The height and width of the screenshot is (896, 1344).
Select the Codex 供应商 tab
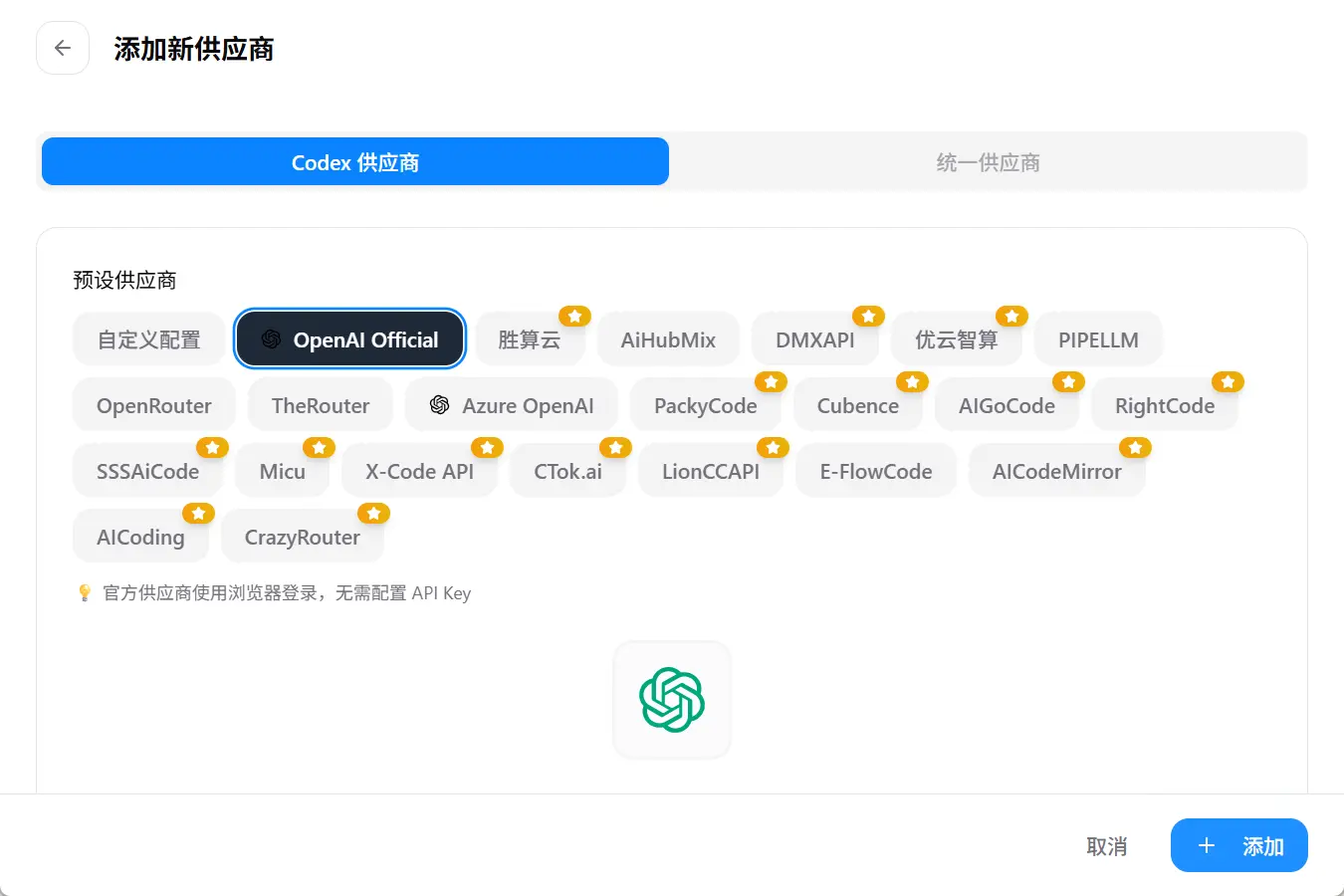pyautogui.click(x=355, y=162)
